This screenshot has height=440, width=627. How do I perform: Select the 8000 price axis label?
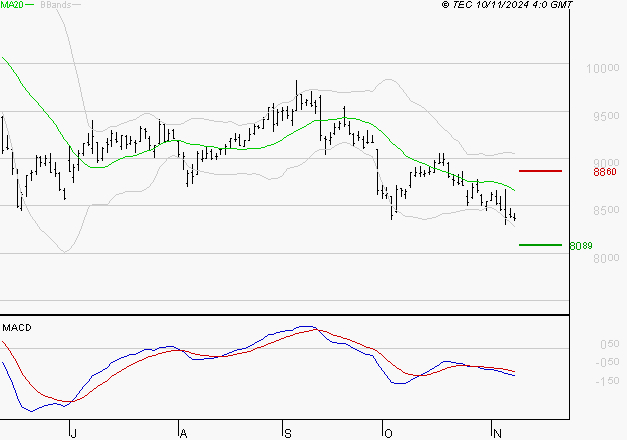606,258
